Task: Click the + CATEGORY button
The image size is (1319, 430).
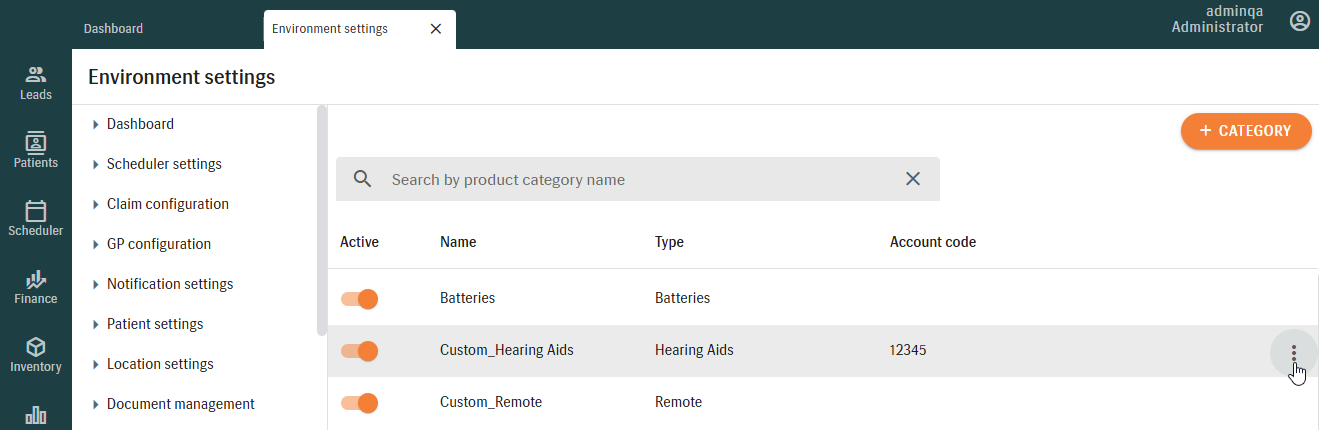Action: point(1245,131)
